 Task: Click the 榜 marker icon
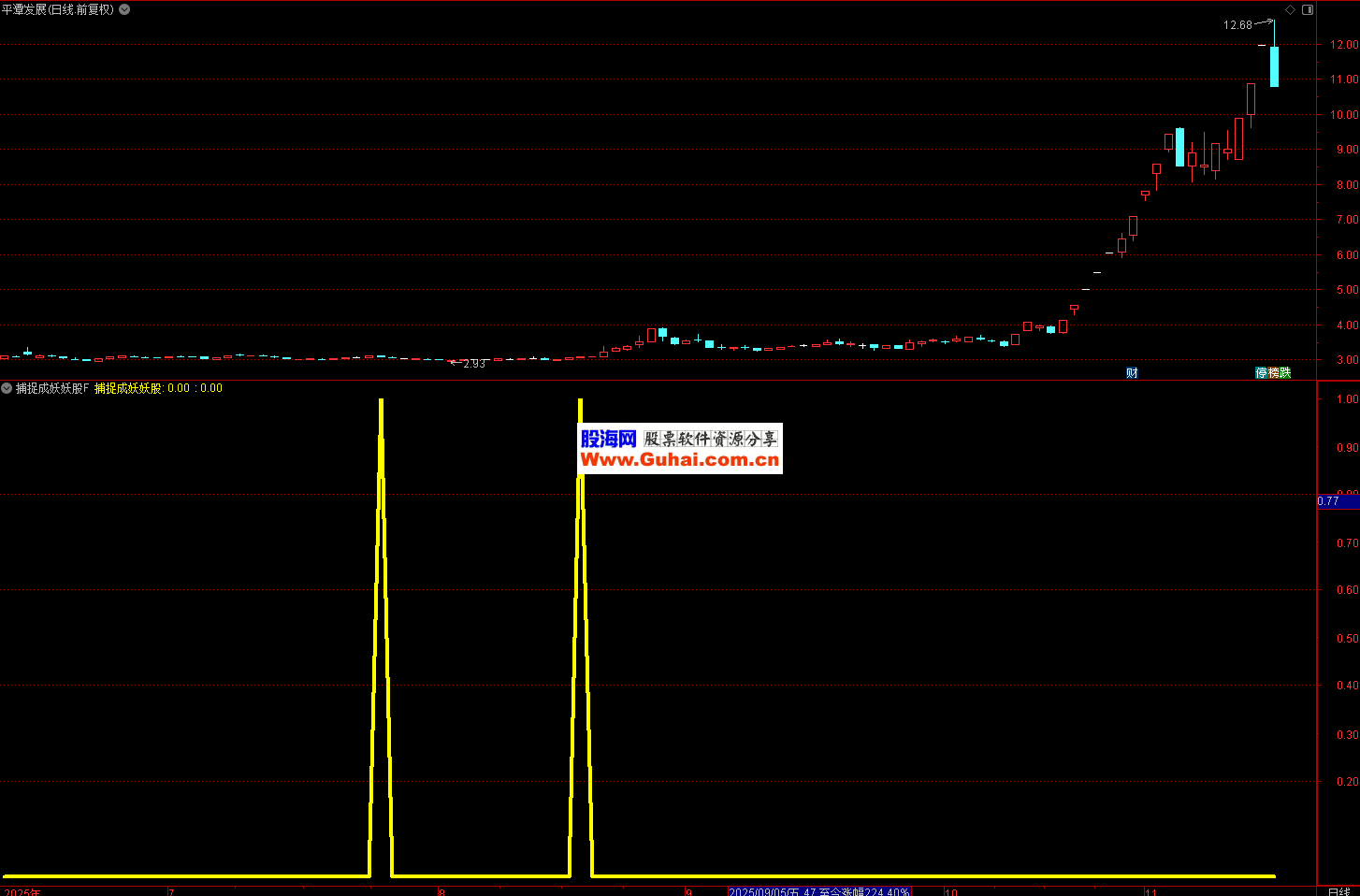point(1273,373)
